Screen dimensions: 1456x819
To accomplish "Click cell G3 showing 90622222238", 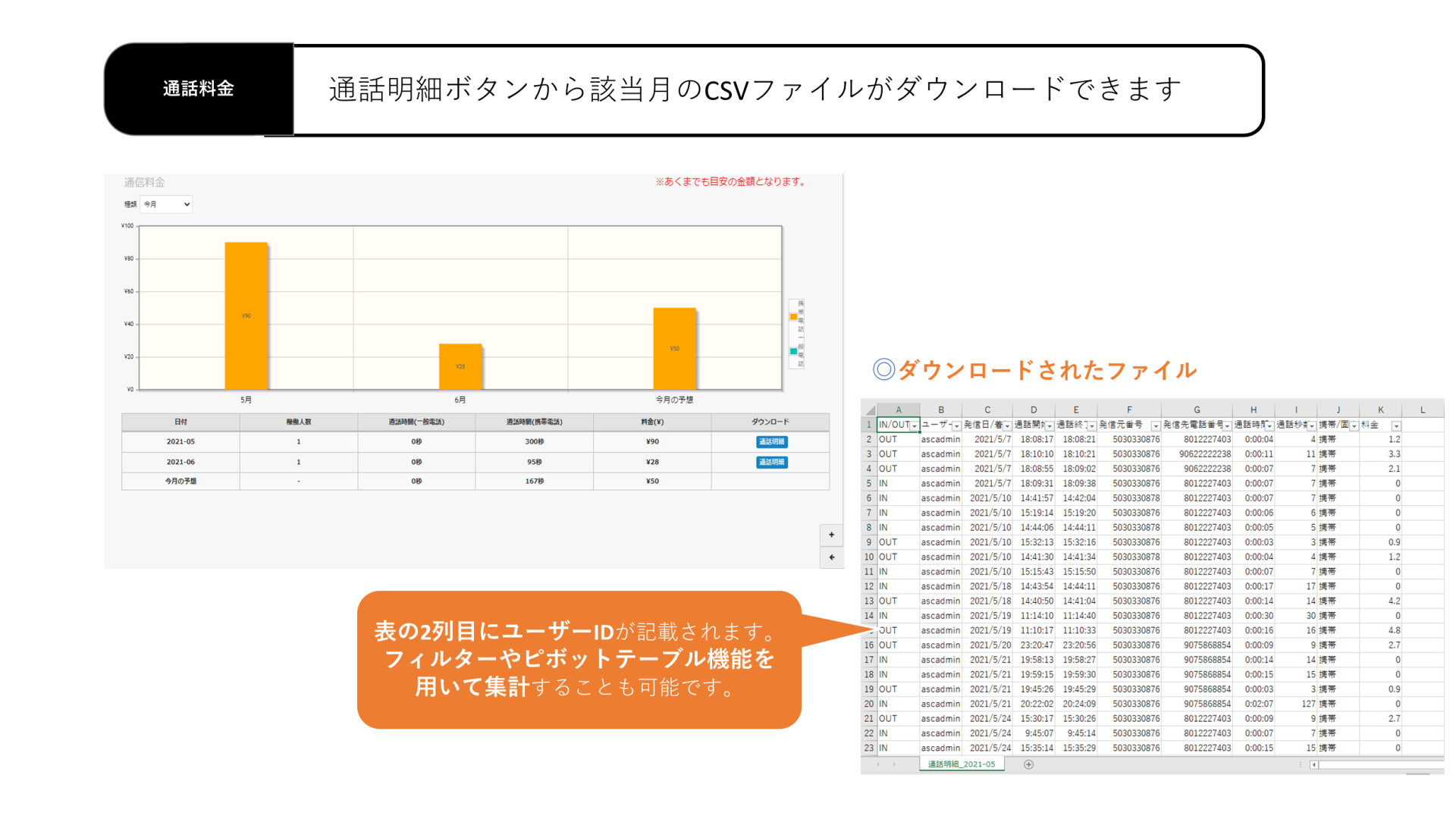I will coord(1197,454).
